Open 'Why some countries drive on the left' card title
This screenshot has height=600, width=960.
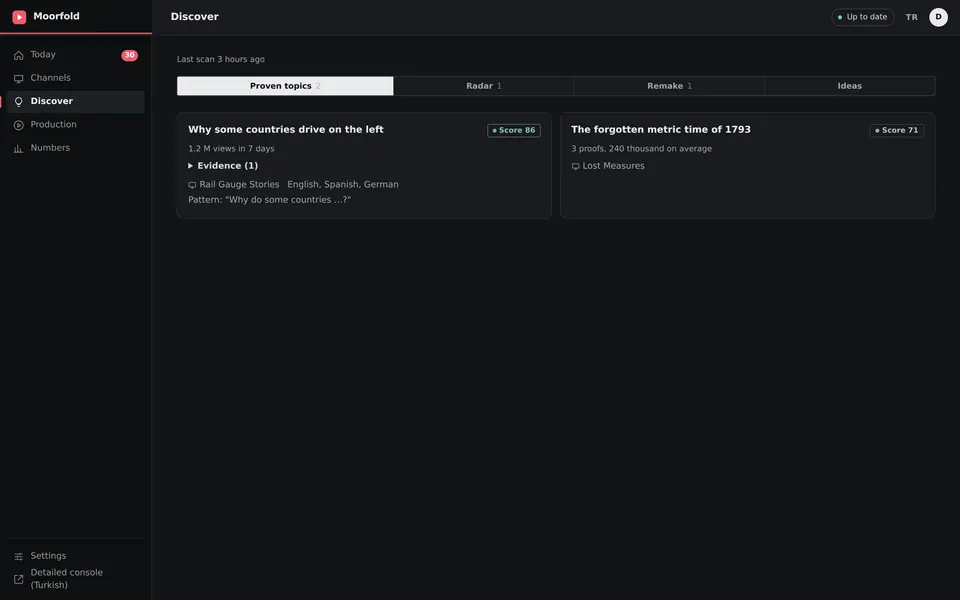pyautogui.click(x=286, y=130)
